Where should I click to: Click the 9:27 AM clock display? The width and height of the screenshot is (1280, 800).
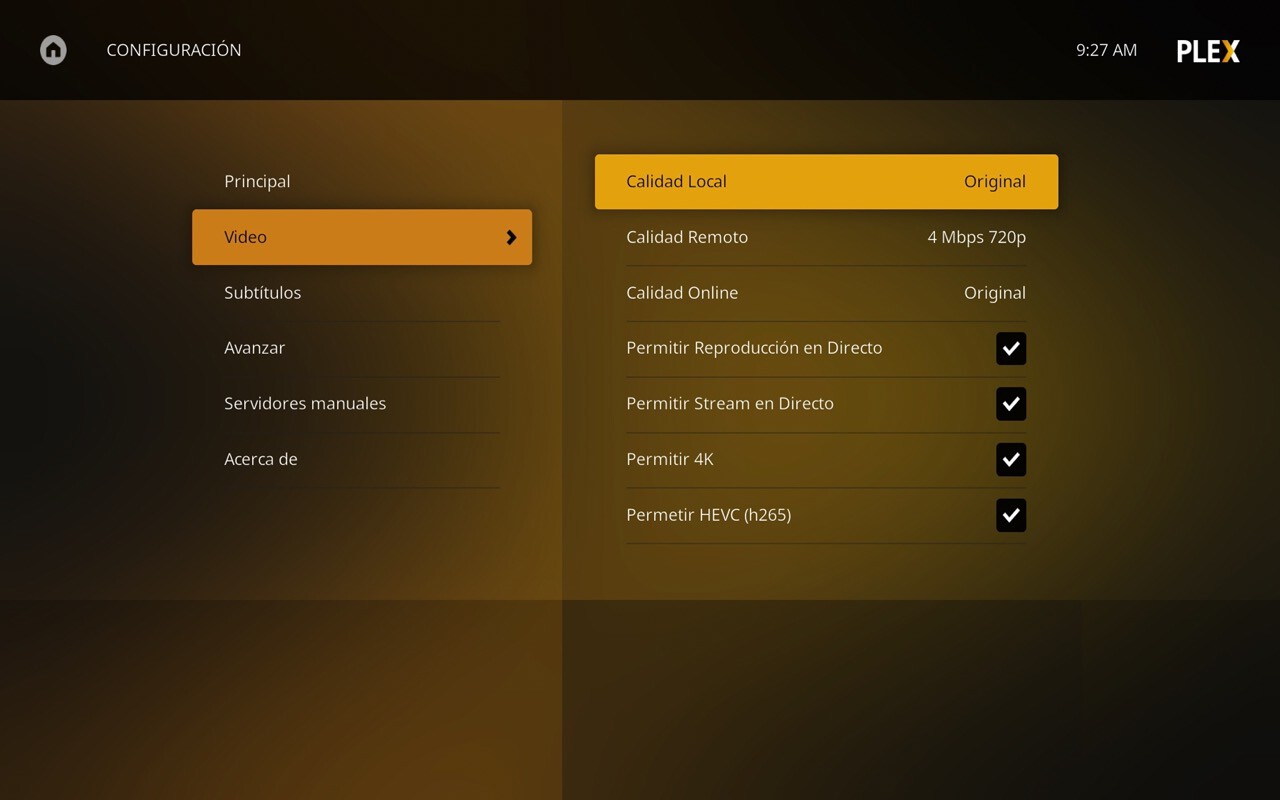click(x=1106, y=49)
